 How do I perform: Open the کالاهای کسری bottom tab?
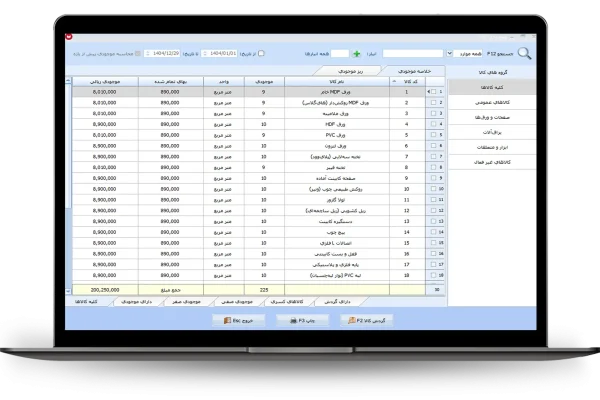coord(287,302)
